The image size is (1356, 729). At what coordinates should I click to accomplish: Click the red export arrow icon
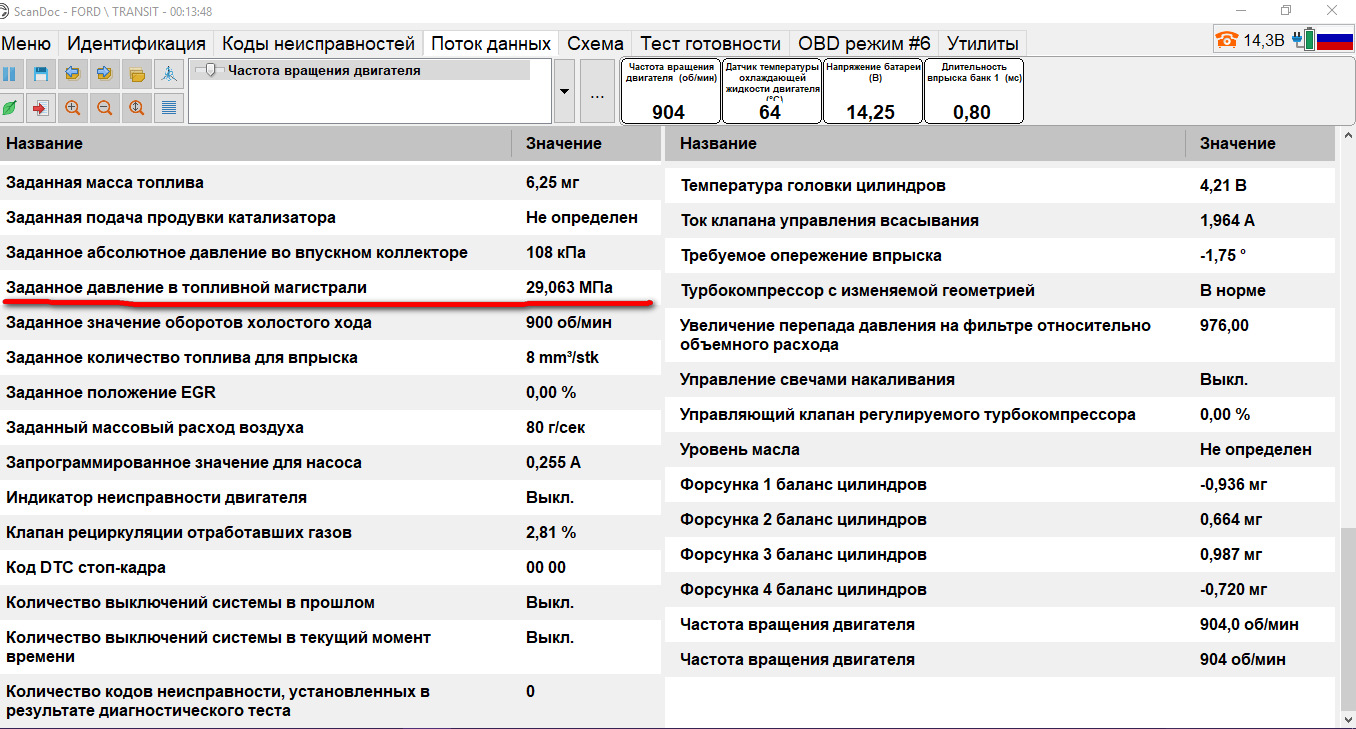tap(40, 107)
